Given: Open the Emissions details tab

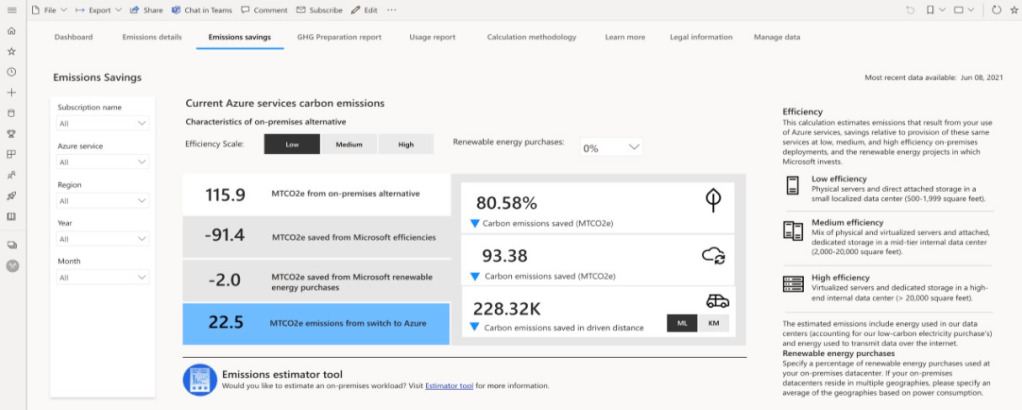Looking at the screenshot, I should [x=151, y=37].
